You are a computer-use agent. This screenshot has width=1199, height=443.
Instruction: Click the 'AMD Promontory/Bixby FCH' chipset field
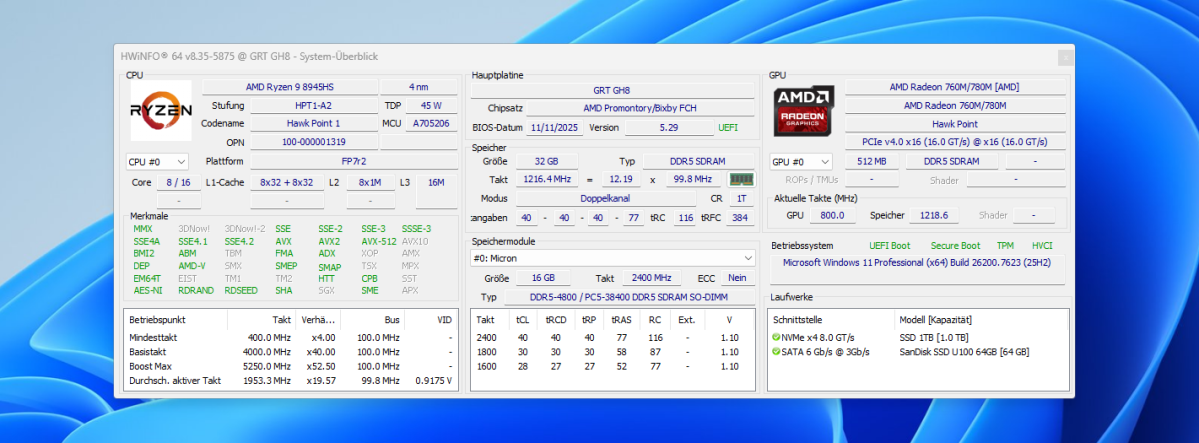click(640, 108)
